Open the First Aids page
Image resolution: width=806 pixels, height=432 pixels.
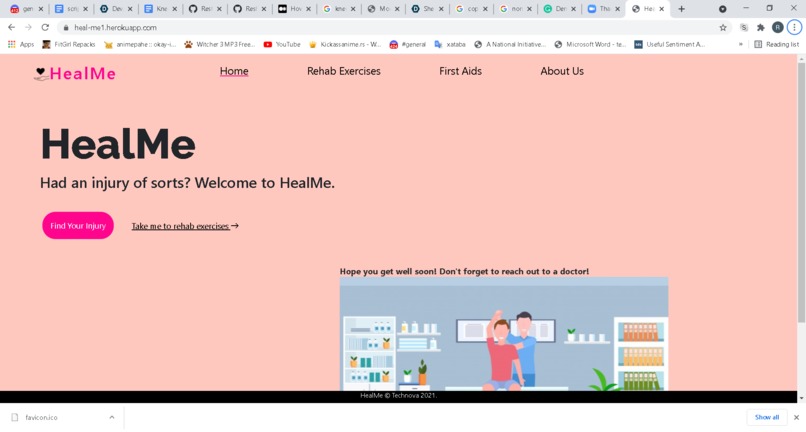460,71
